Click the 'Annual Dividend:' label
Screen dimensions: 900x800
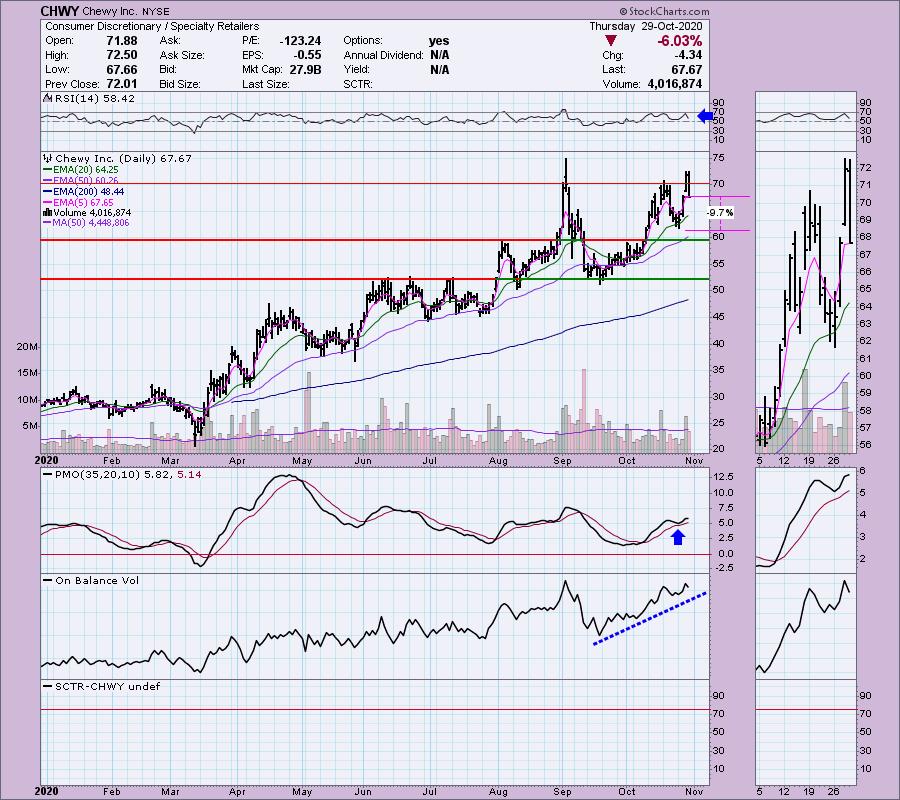click(x=383, y=55)
